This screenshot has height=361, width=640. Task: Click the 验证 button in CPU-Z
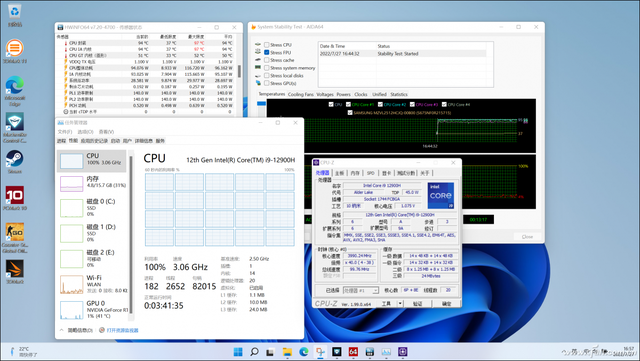[418, 303]
